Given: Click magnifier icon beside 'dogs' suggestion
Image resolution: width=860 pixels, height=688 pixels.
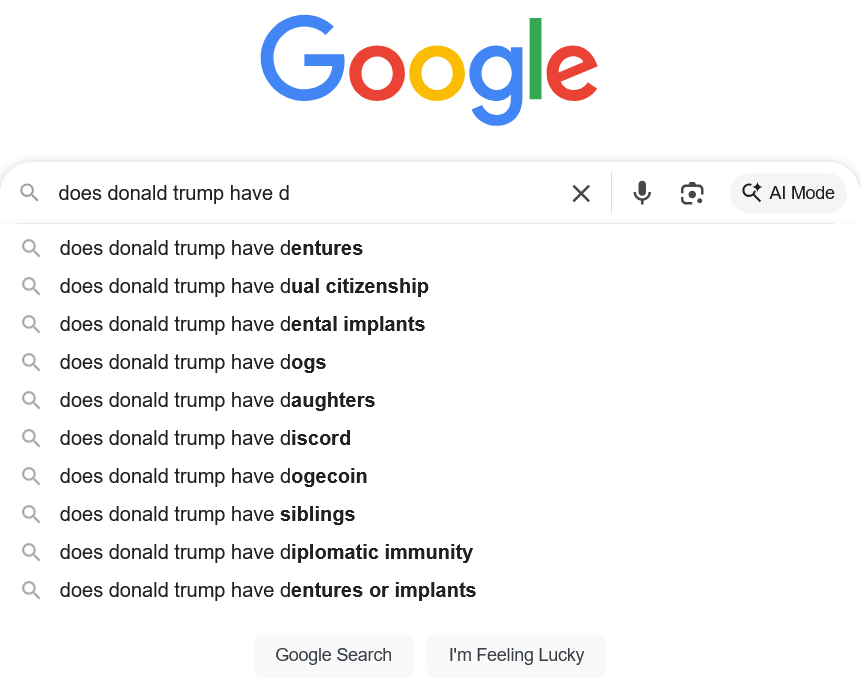Looking at the screenshot, I should coord(31,362).
